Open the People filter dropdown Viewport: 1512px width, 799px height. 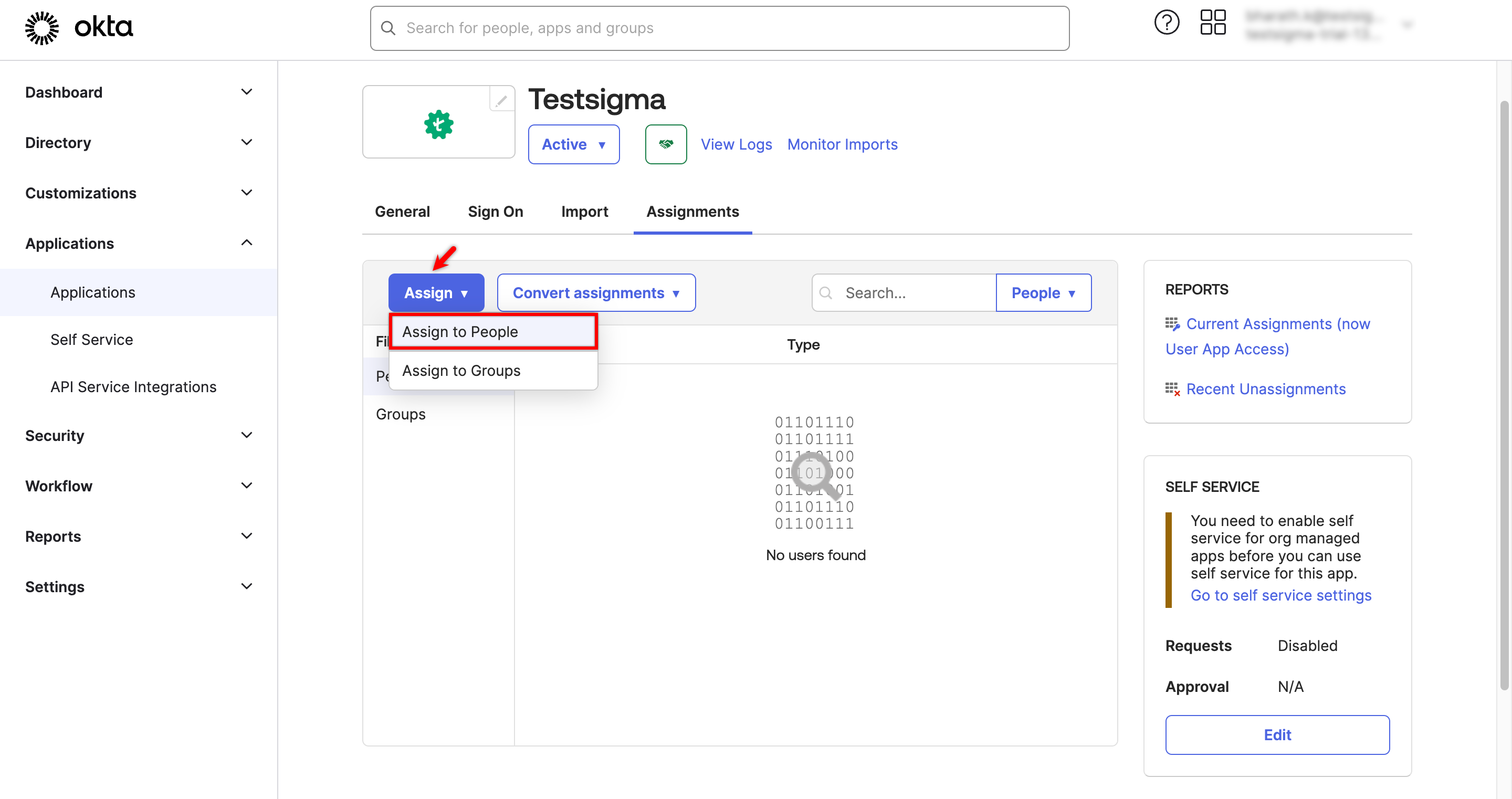[1043, 293]
